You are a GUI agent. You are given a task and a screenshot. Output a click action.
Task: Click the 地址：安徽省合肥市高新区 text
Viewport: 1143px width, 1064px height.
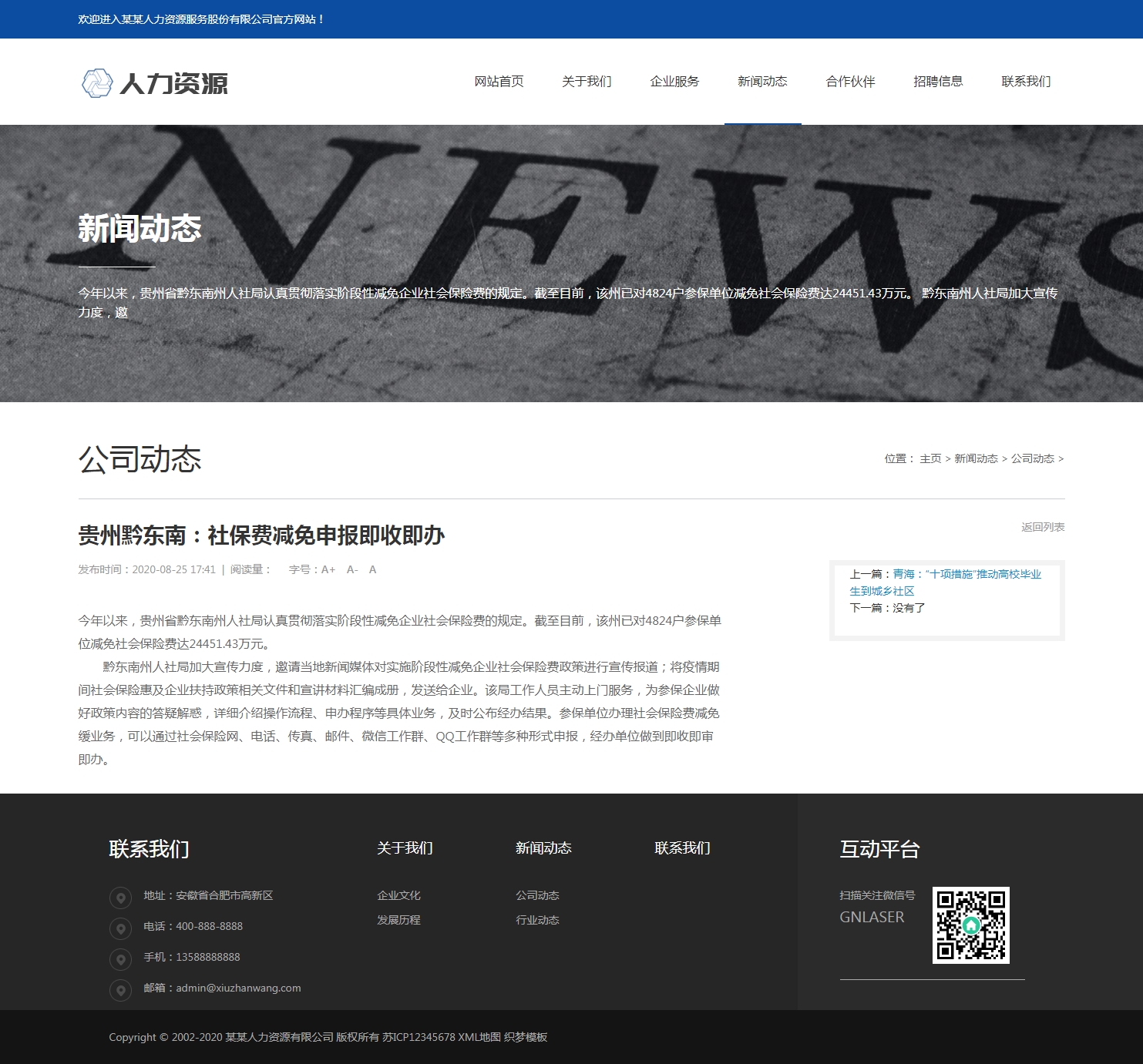click(208, 895)
